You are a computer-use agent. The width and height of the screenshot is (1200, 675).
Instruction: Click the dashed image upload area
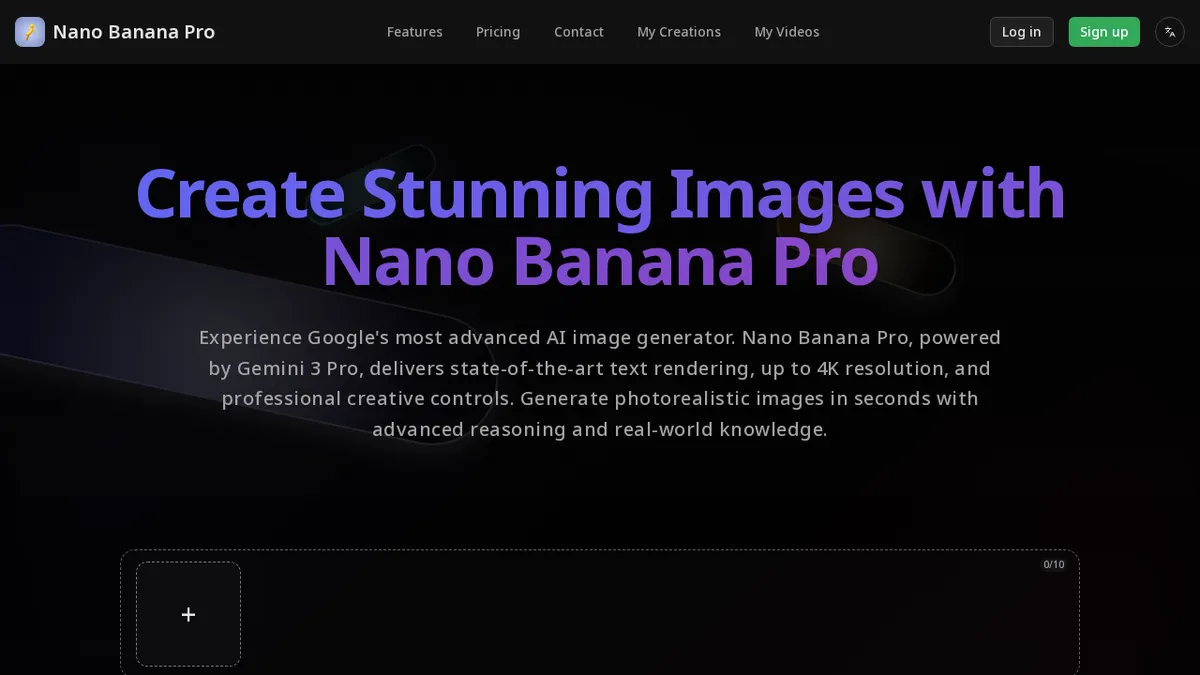tap(600, 611)
